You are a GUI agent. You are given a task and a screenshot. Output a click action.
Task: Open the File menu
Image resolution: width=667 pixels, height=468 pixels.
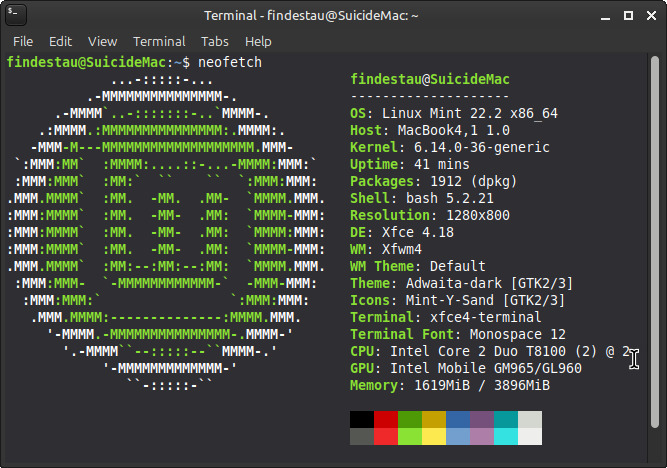coord(23,41)
